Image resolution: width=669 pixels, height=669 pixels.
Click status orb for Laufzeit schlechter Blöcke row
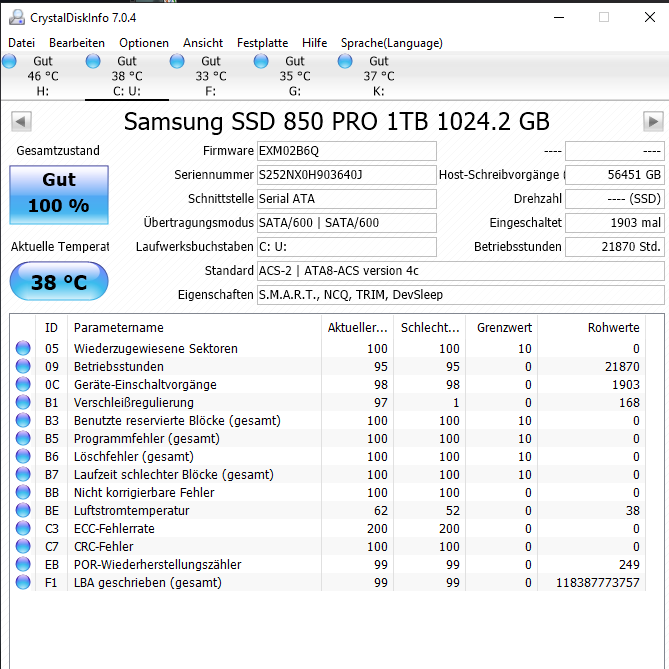(x=23, y=474)
